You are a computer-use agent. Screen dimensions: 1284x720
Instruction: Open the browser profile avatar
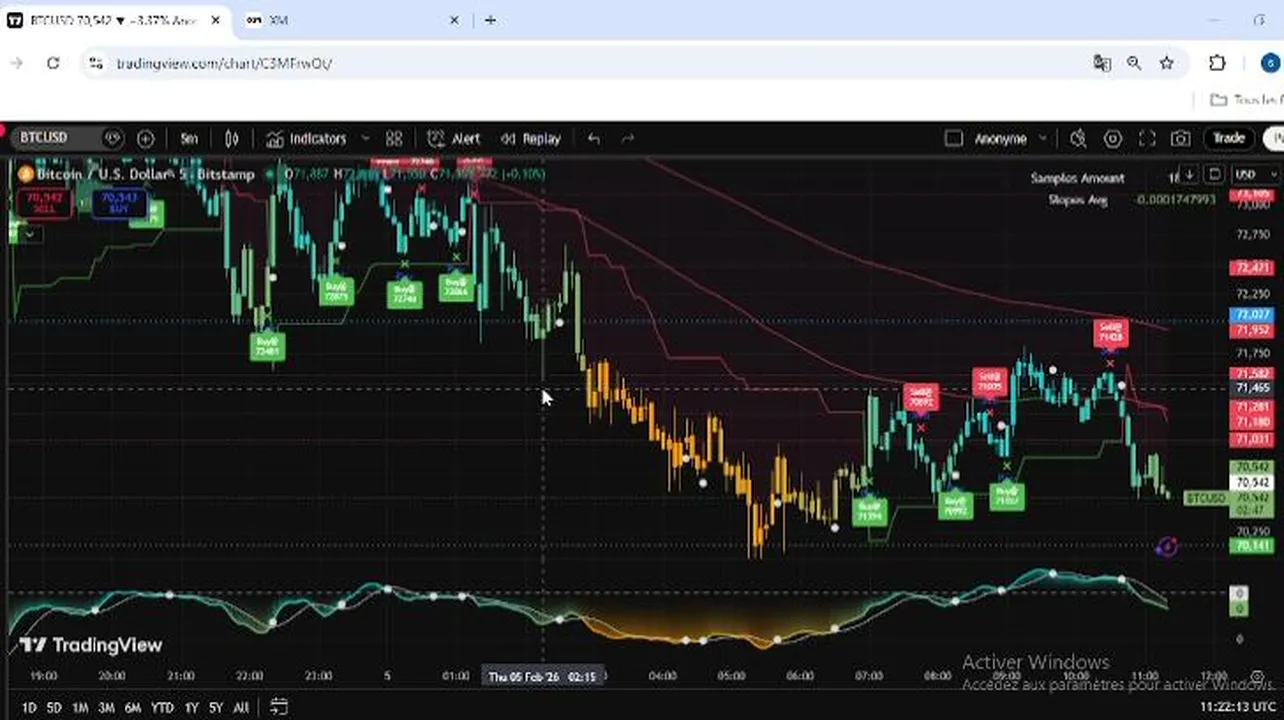[x=1270, y=63]
